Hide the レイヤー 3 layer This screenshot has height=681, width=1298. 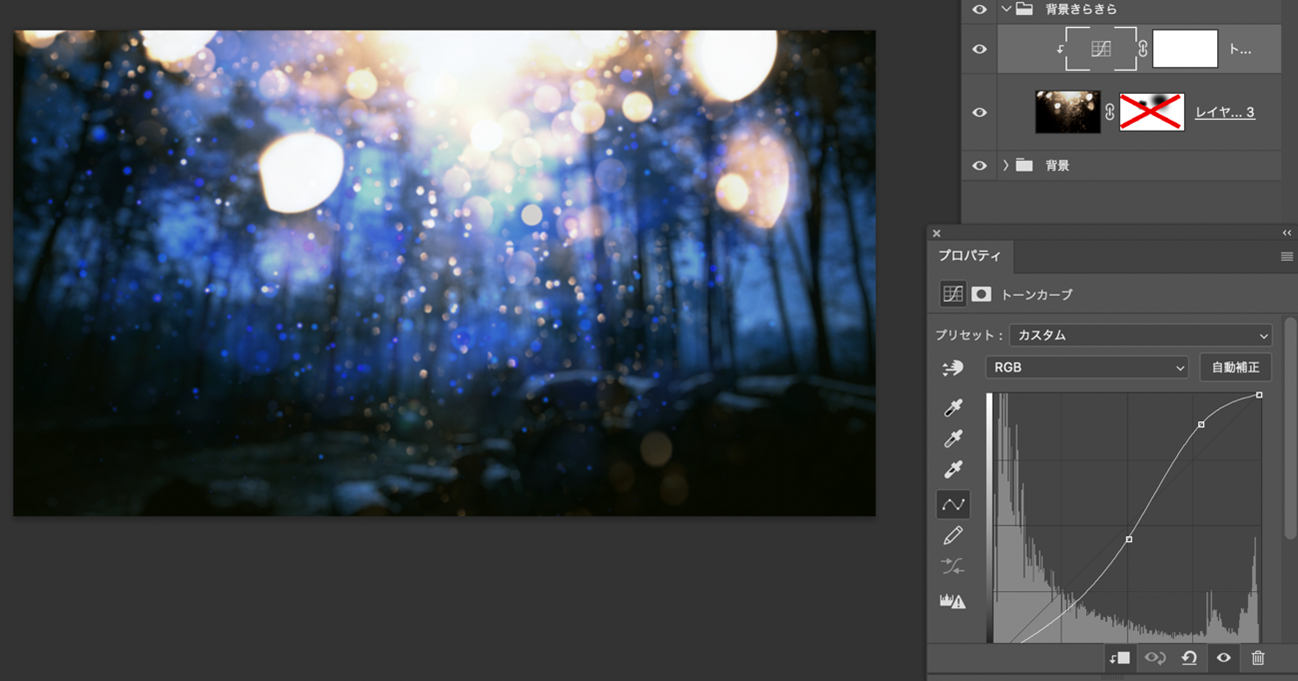[x=979, y=112]
